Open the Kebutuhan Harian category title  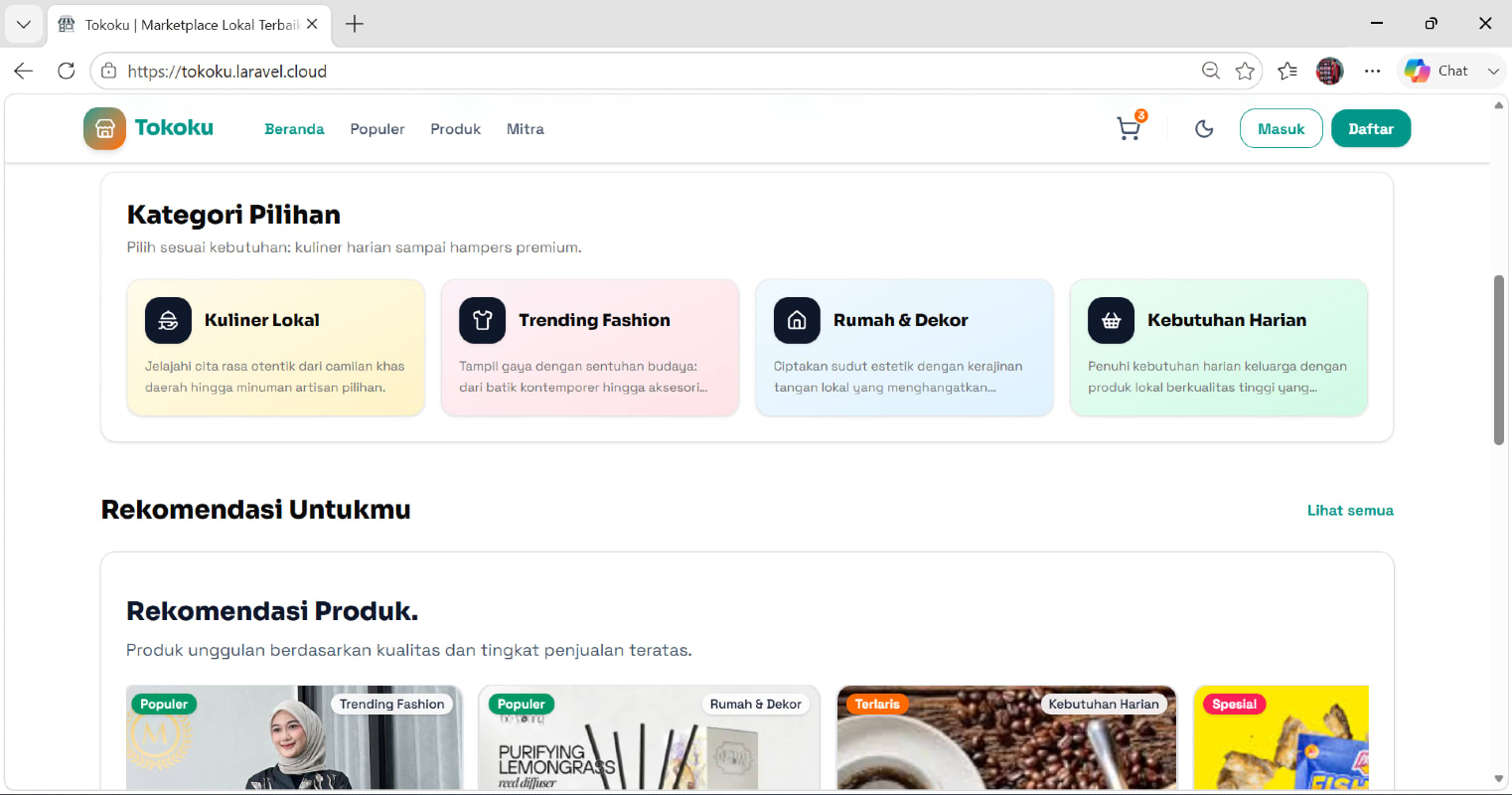pos(1227,320)
